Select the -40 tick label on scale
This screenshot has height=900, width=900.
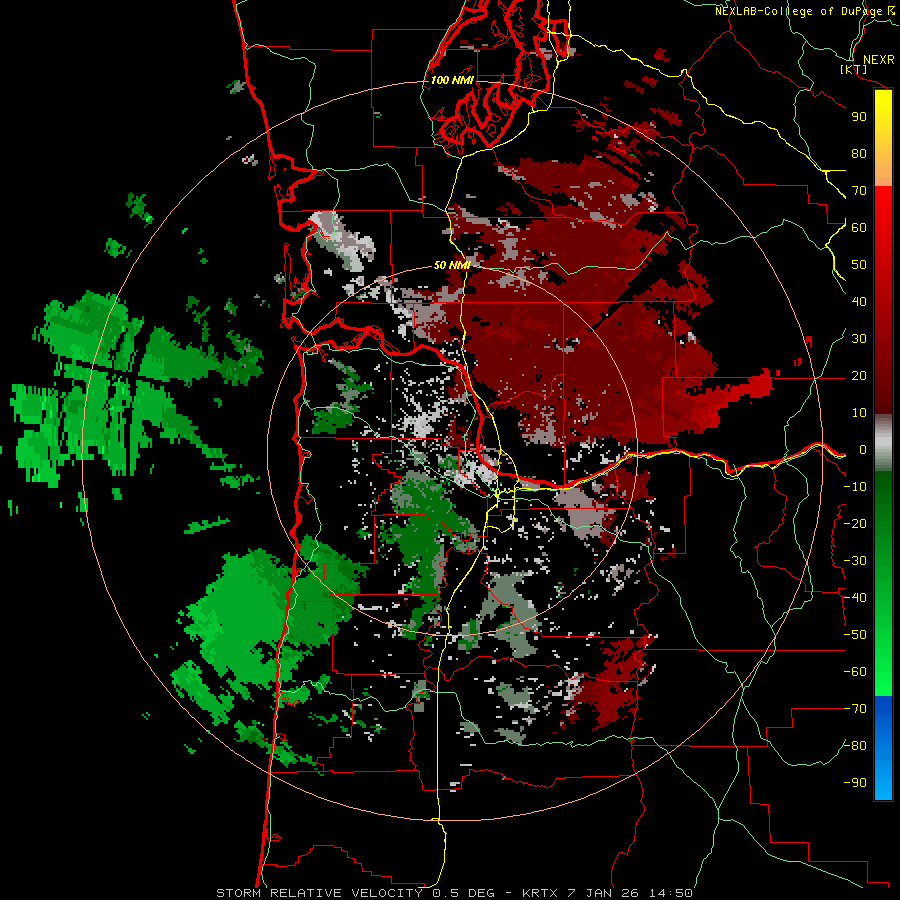coord(855,598)
